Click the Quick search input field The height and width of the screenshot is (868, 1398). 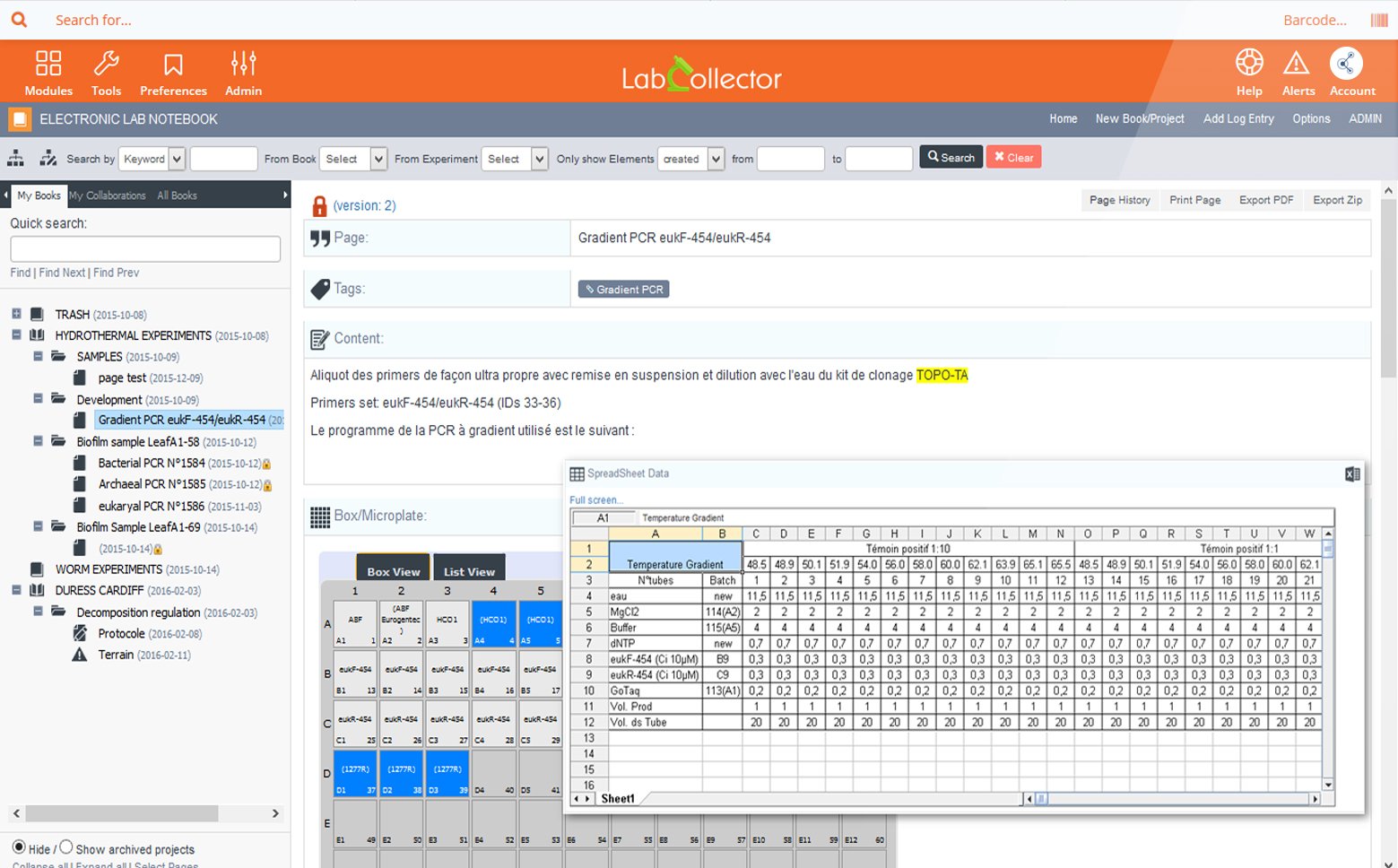[145, 249]
